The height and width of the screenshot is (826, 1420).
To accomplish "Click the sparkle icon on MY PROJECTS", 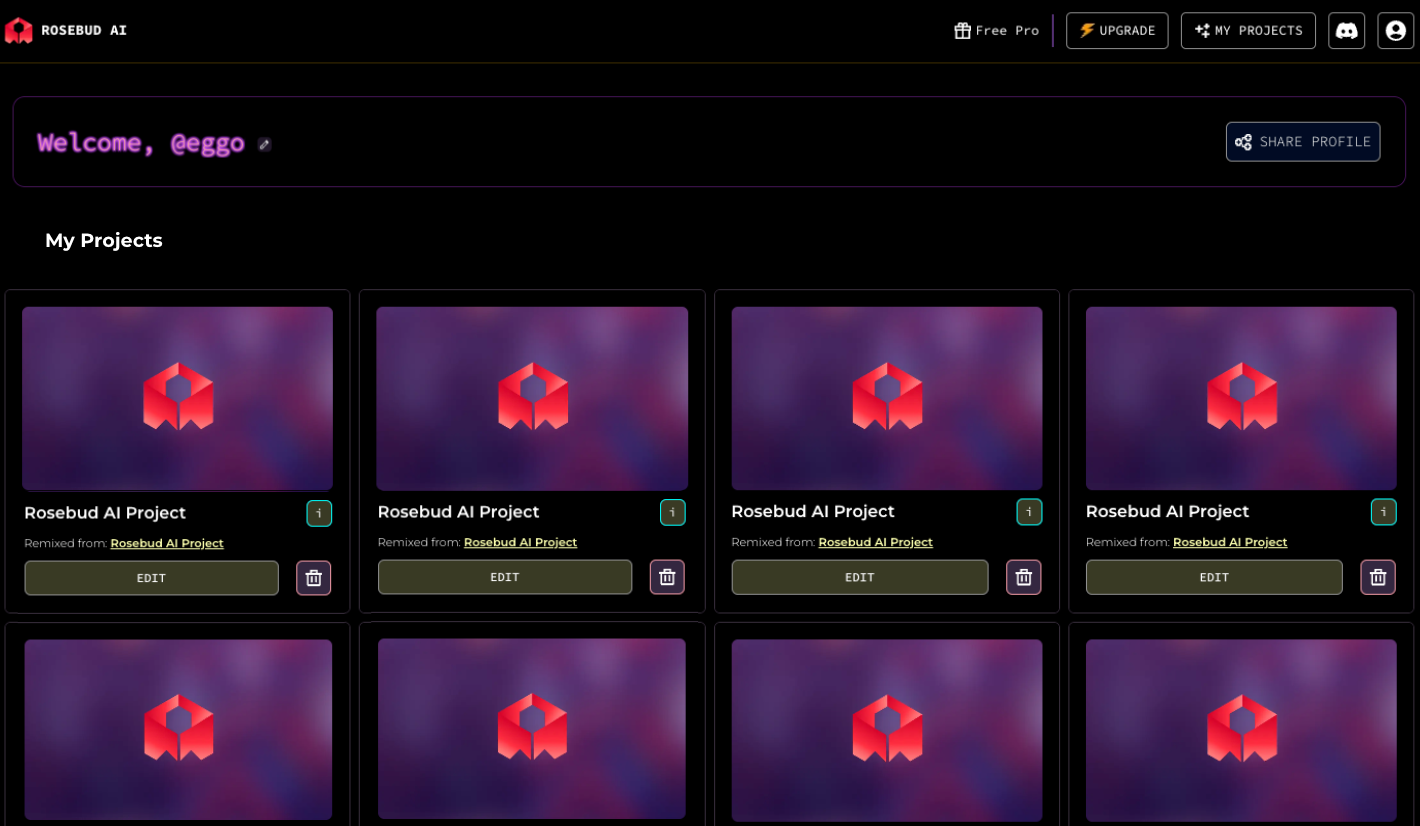I will click(x=1202, y=30).
